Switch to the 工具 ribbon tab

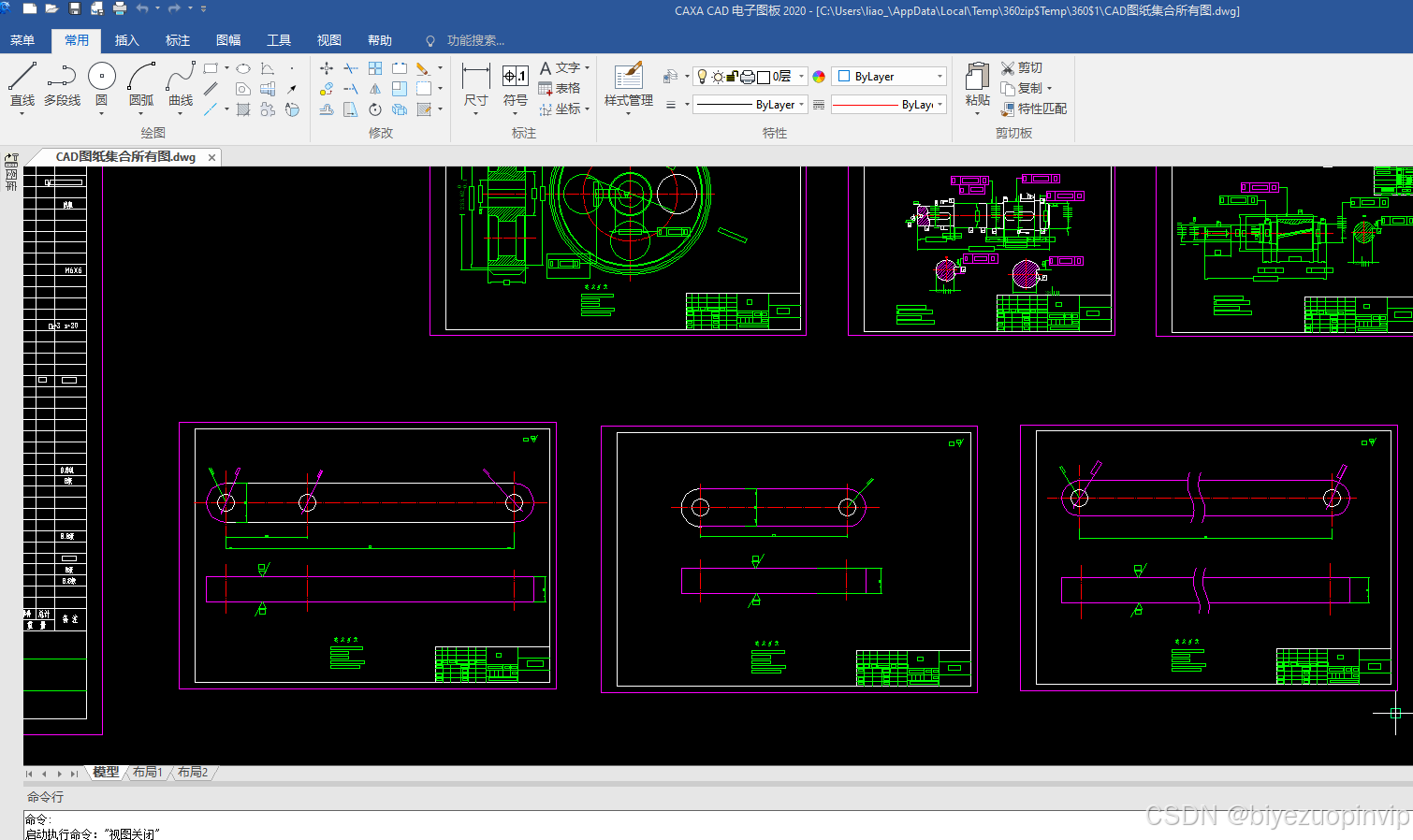(278, 40)
